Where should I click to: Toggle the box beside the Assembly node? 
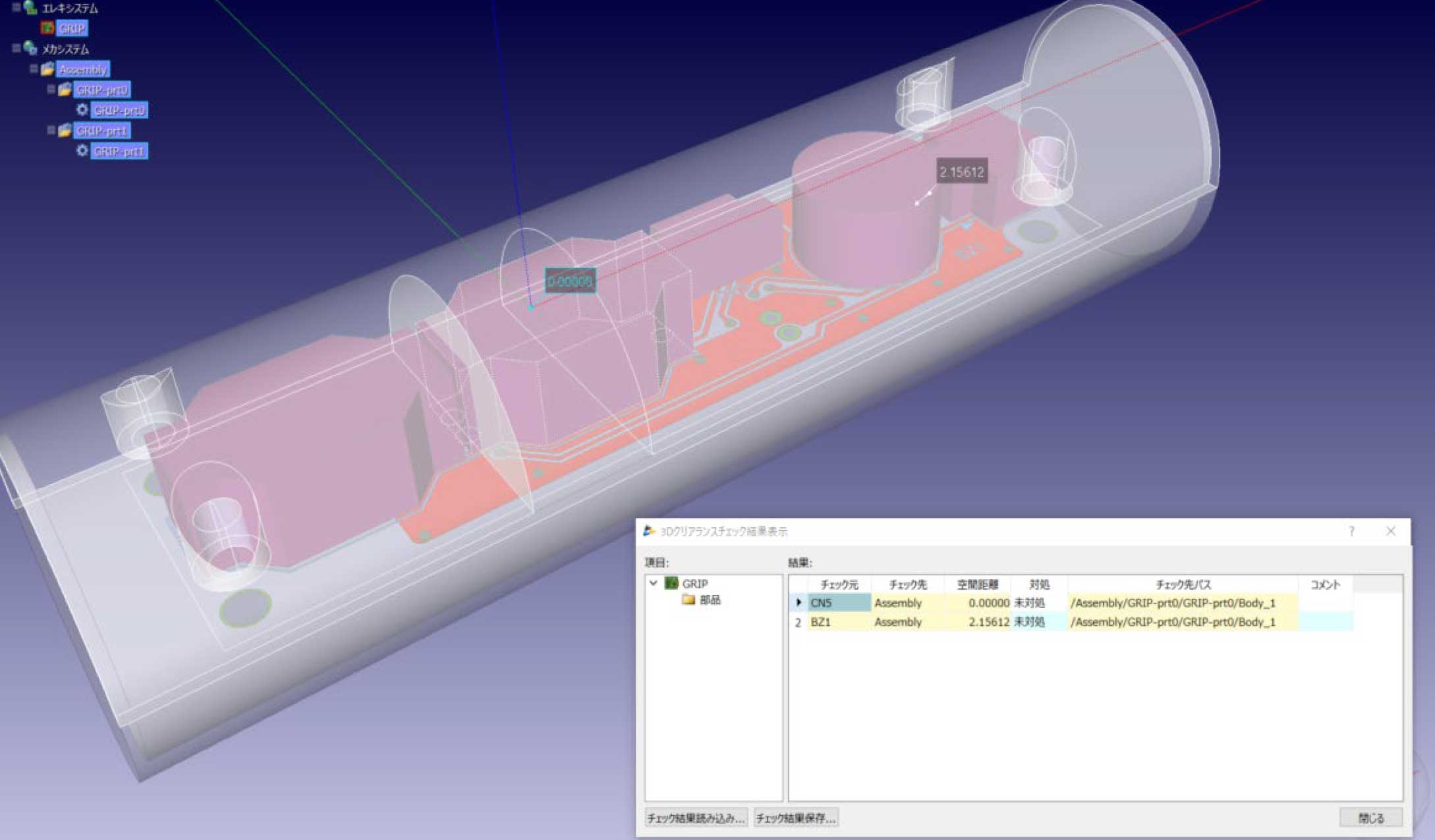(x=33, y=69)
